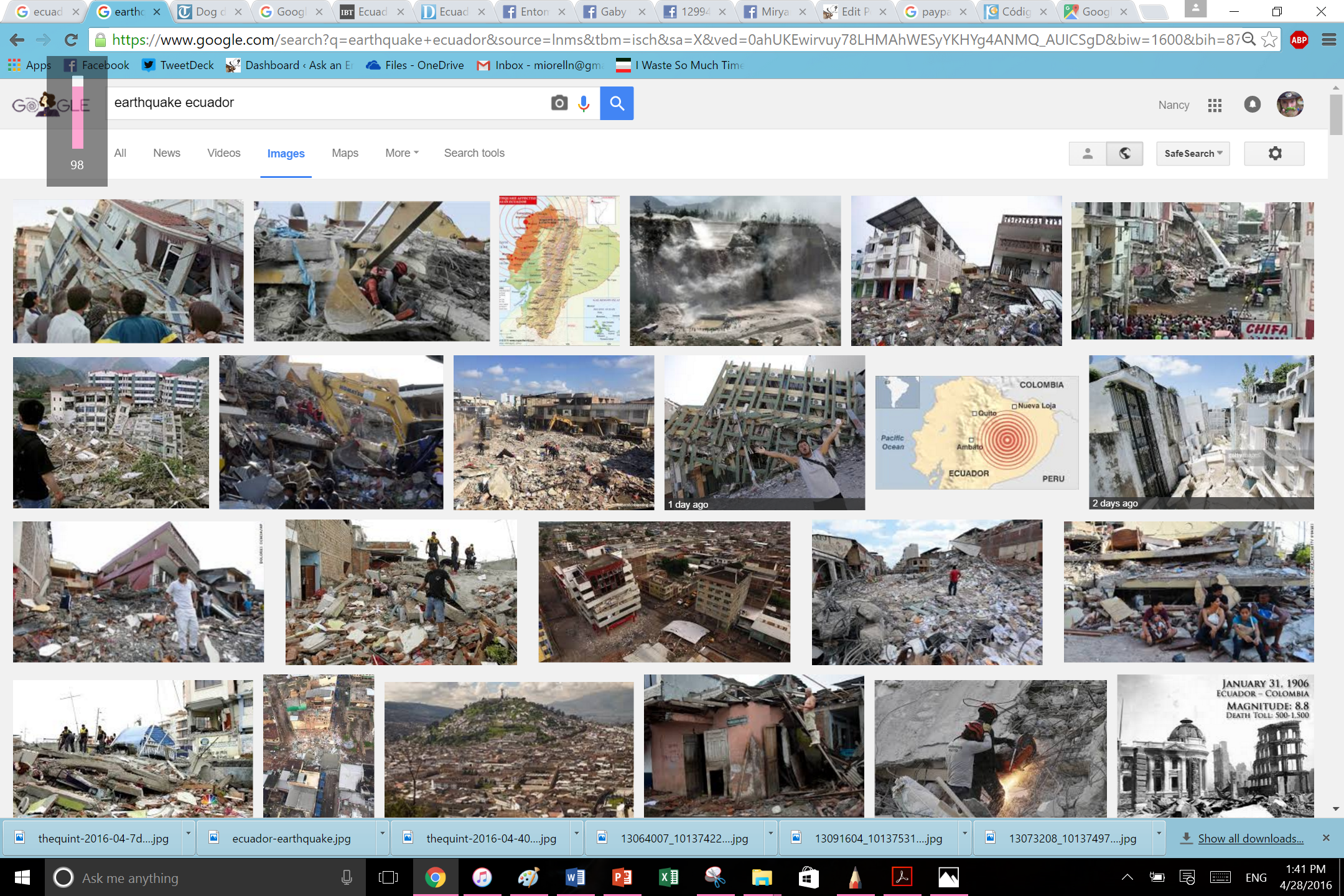The width and height of the screenshot is (1344, 896).
Task: Open the Ecuador earthquake epicenter map thumbnail
Action: (976, 432)
